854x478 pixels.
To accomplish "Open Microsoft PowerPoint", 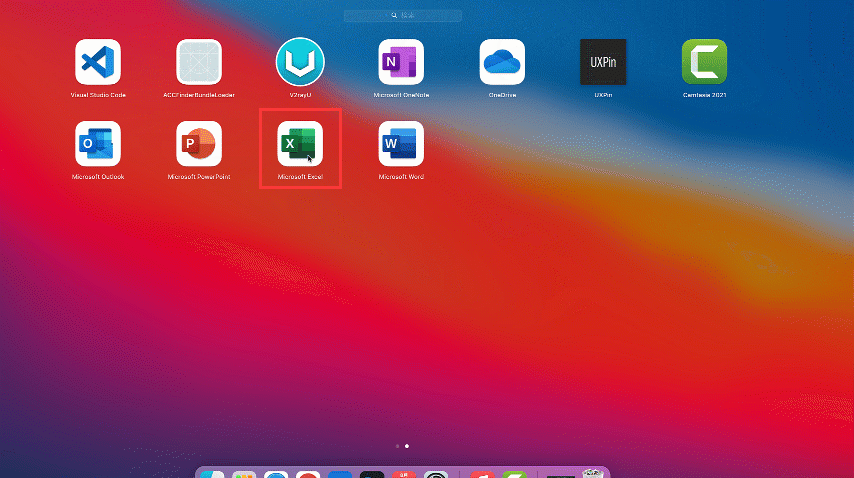I will [x=199, y=145].
